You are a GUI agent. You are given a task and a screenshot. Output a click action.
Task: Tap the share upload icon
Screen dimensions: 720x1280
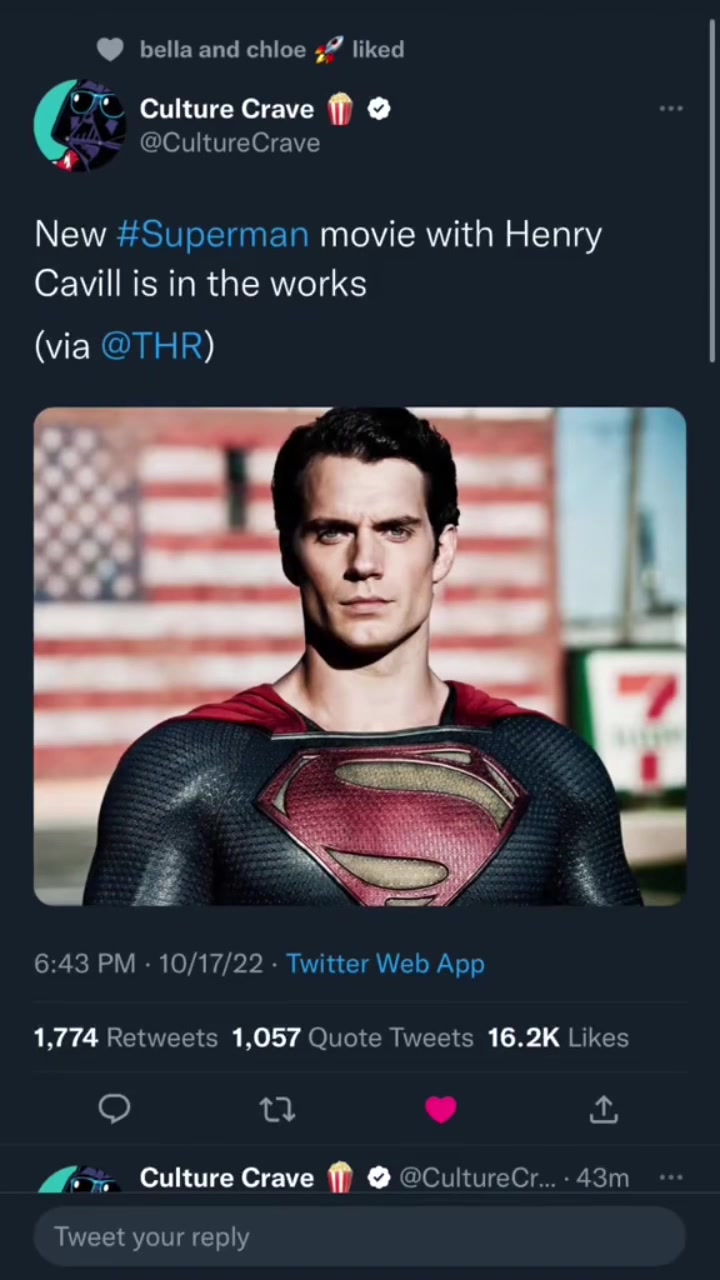(x=604, y=1109)
